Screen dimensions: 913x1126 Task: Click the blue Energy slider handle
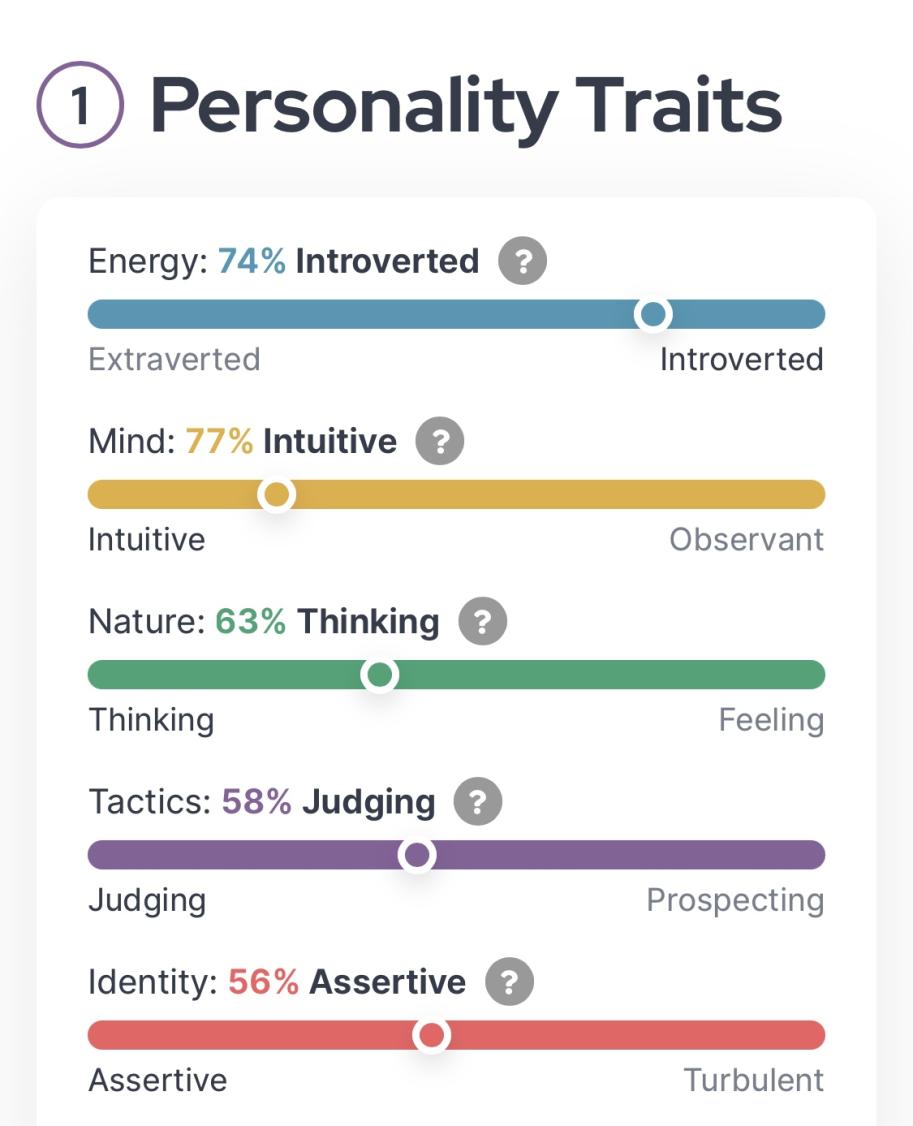click(x=653, y=315)
